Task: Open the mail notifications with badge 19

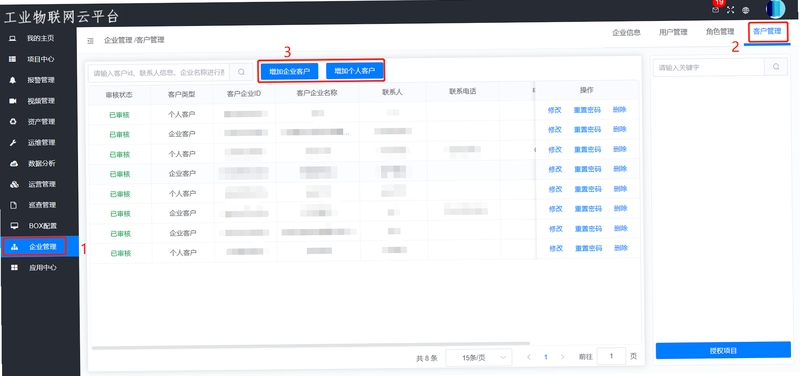Action: pos(715,10)
